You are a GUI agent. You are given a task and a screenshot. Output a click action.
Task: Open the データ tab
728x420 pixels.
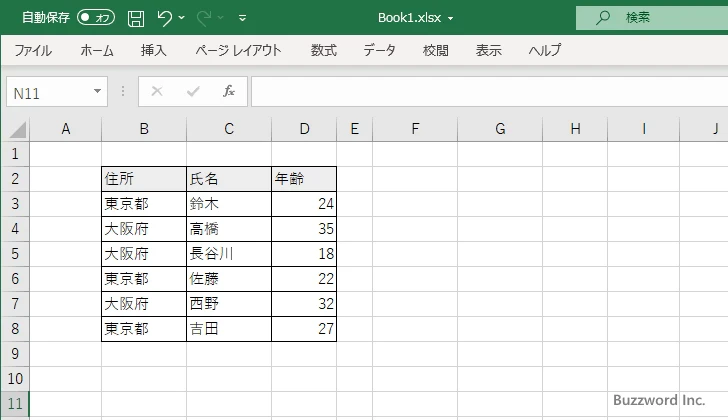coord(379,50)
